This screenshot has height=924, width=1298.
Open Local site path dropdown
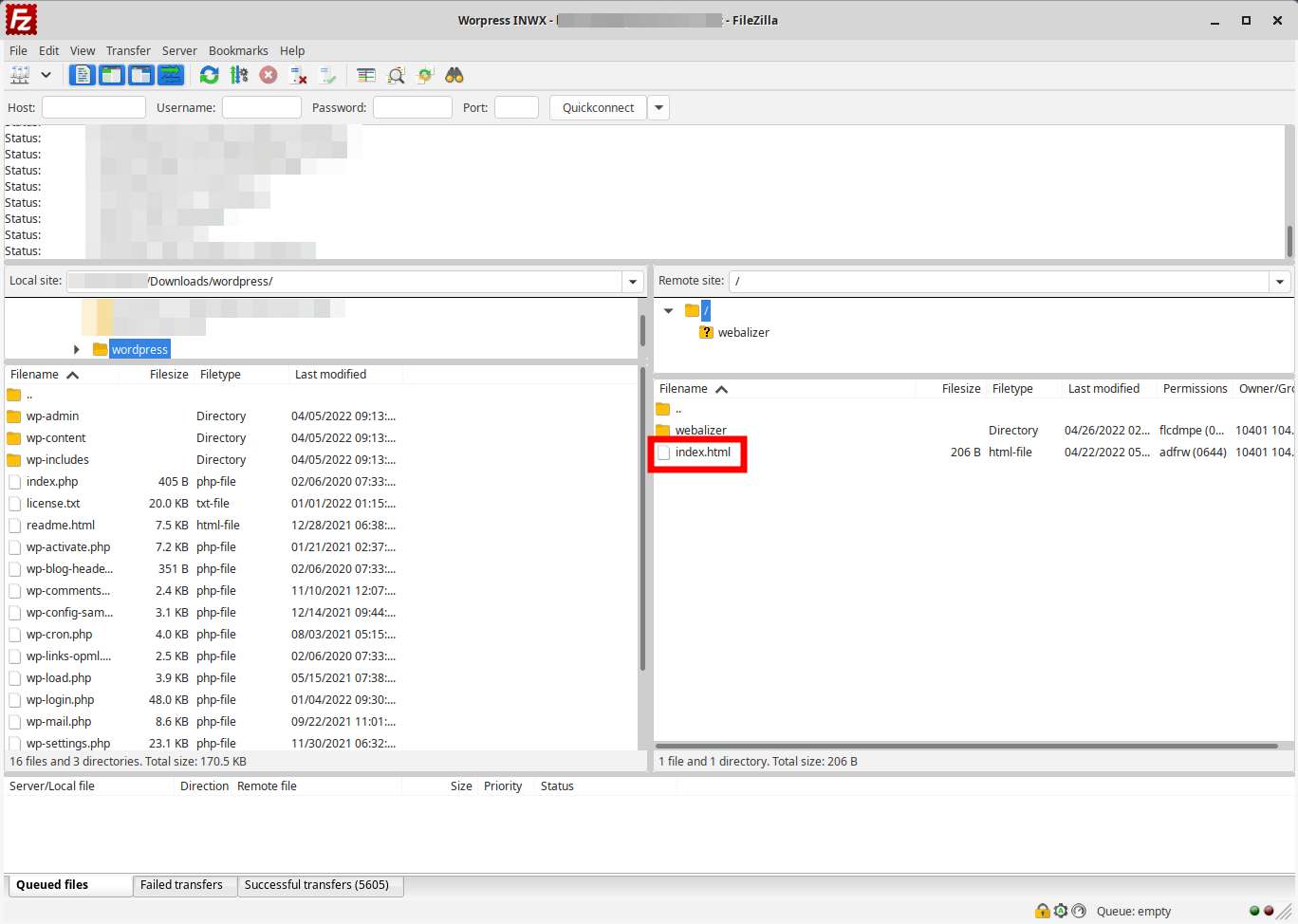tap(633, 281)
